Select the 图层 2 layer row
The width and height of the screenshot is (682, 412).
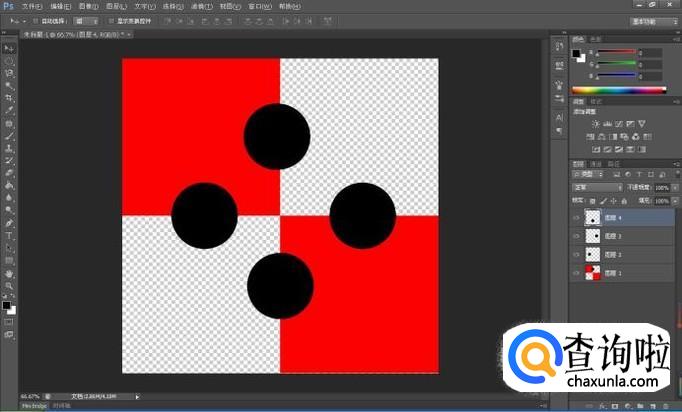tap(620, 254)
